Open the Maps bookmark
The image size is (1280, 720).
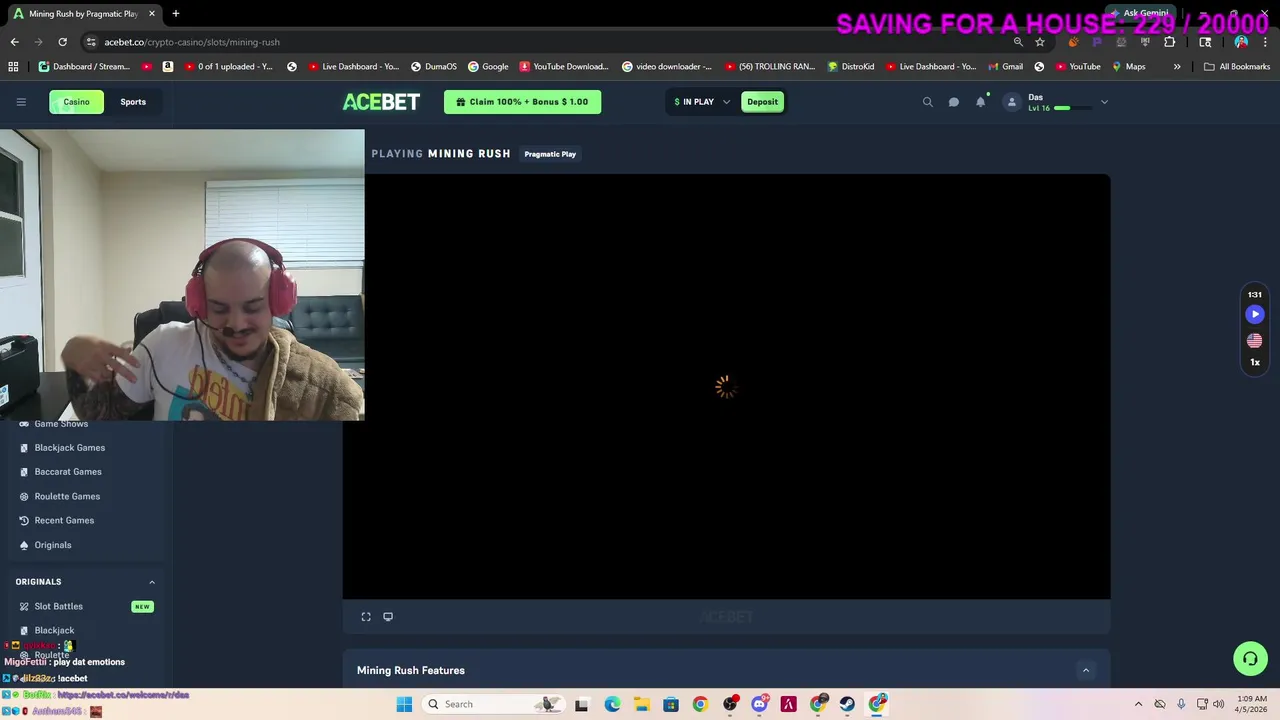click(1129, 67)
